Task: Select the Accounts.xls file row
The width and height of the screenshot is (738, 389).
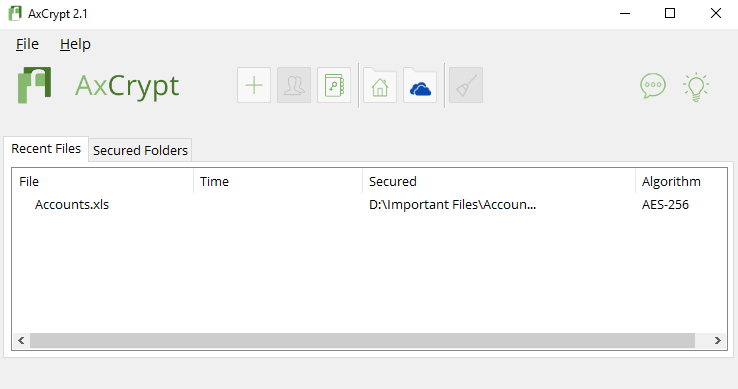Action: tap(369, 204)
